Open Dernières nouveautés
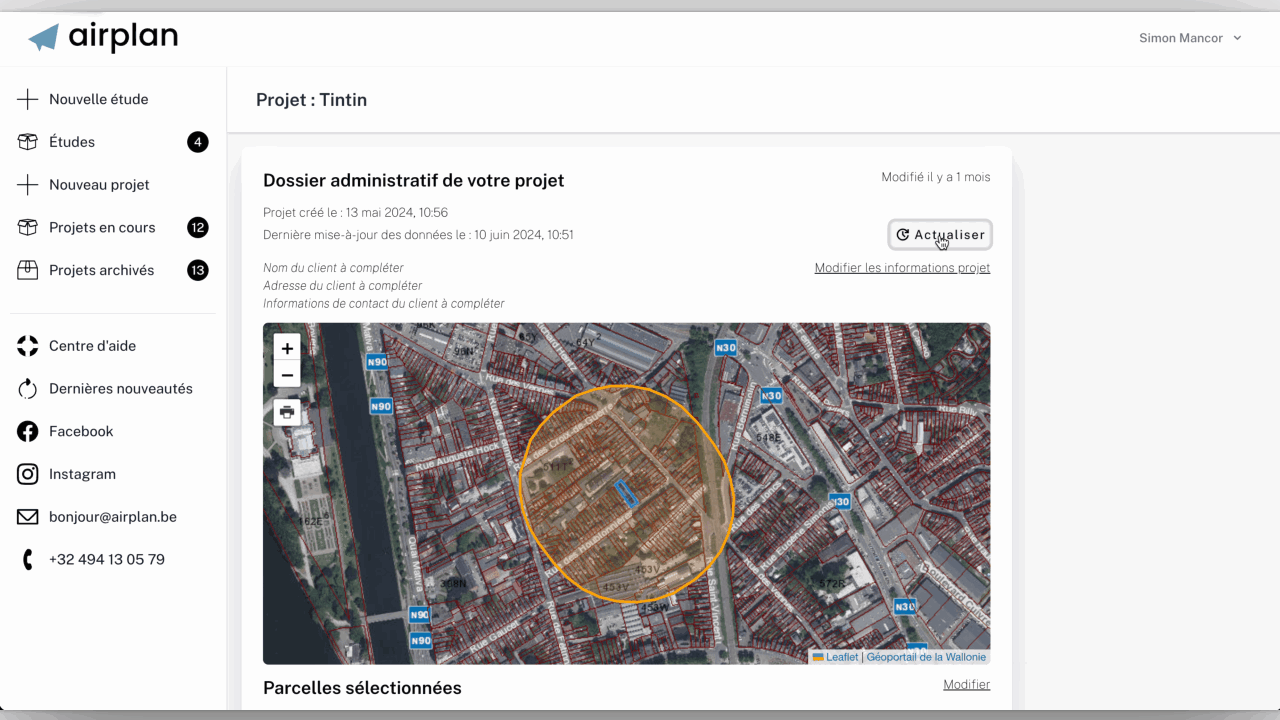 tap(121, 388)
